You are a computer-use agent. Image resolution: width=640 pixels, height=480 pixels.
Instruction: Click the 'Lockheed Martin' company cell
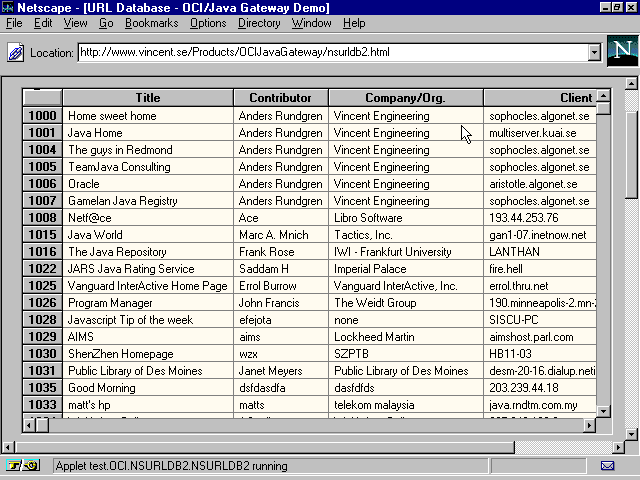406,337
